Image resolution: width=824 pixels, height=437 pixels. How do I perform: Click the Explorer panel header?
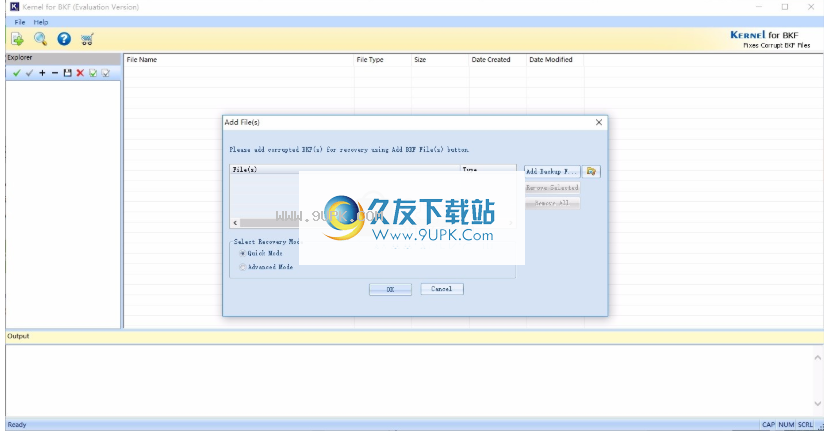[x=63, y=58]
